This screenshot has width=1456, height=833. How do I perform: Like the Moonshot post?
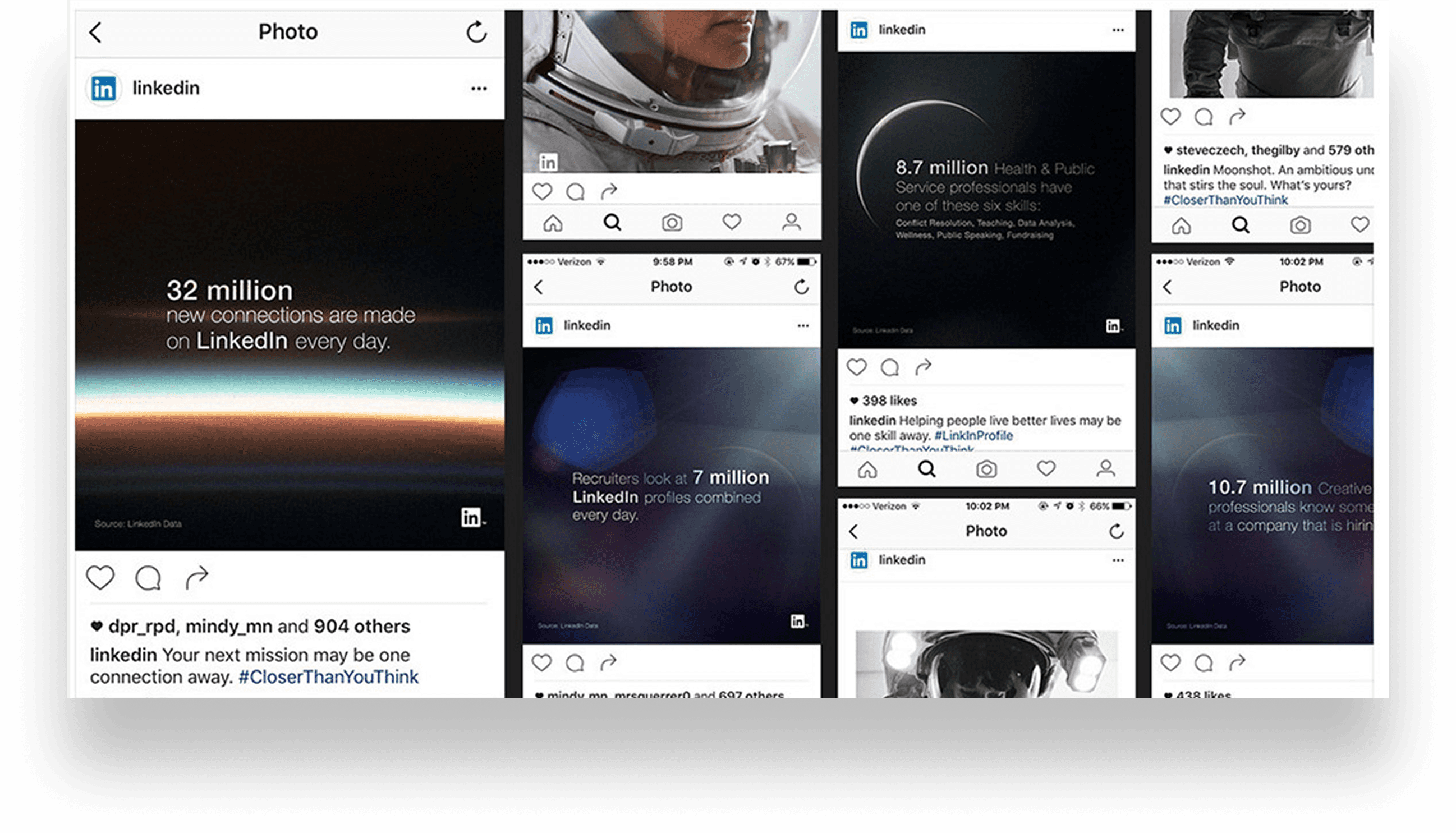tap(1170, 117)
